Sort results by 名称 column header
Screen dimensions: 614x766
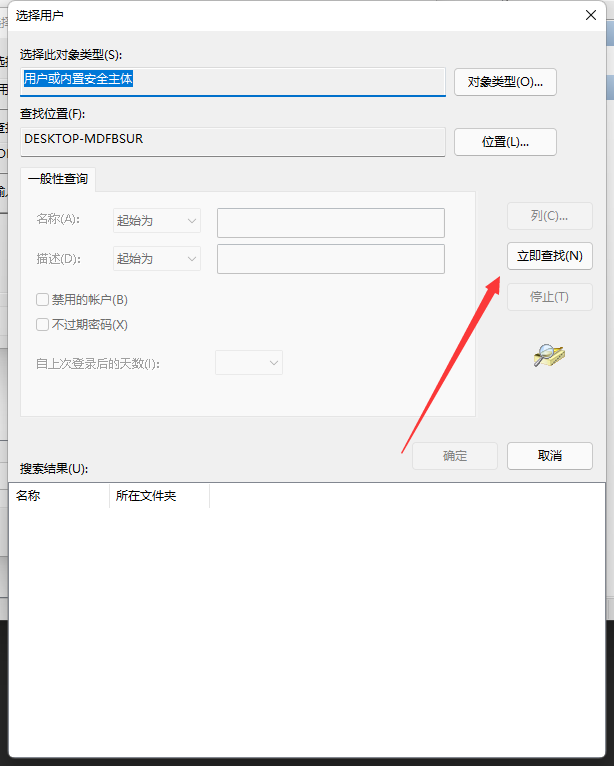tap(59, 496)
